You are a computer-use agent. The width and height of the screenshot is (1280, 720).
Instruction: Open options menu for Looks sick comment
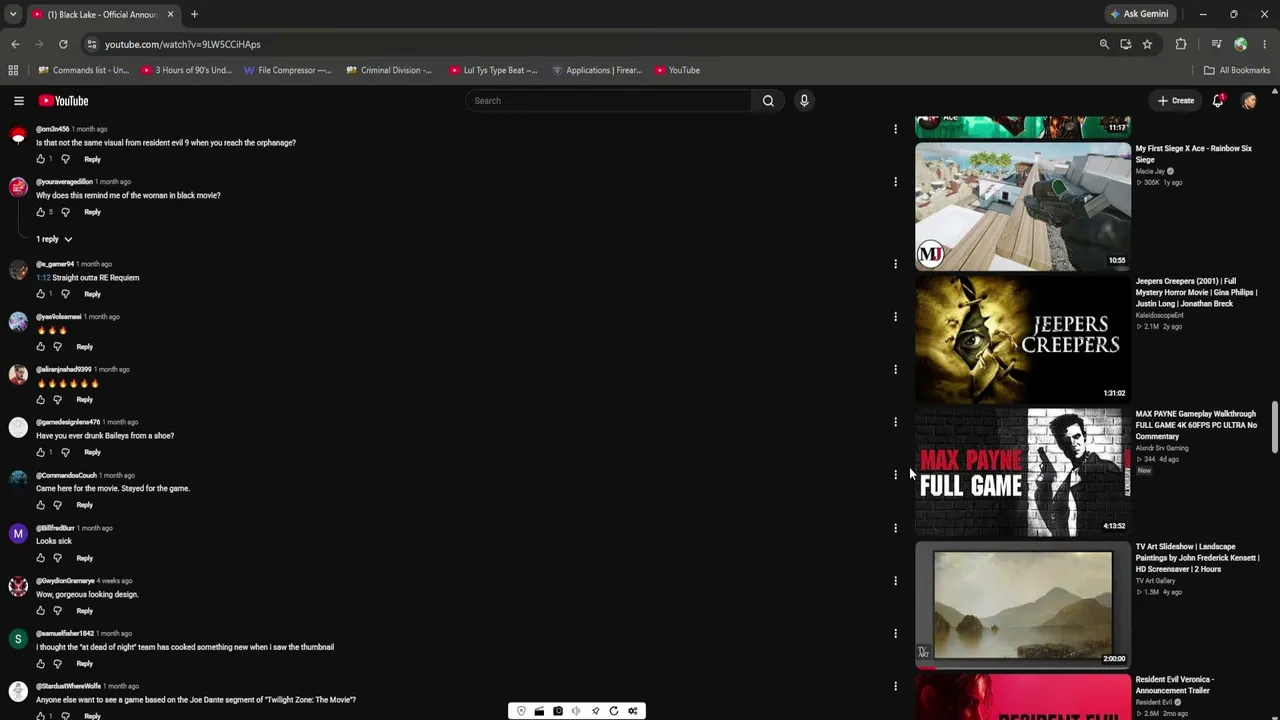pos(895,528)
